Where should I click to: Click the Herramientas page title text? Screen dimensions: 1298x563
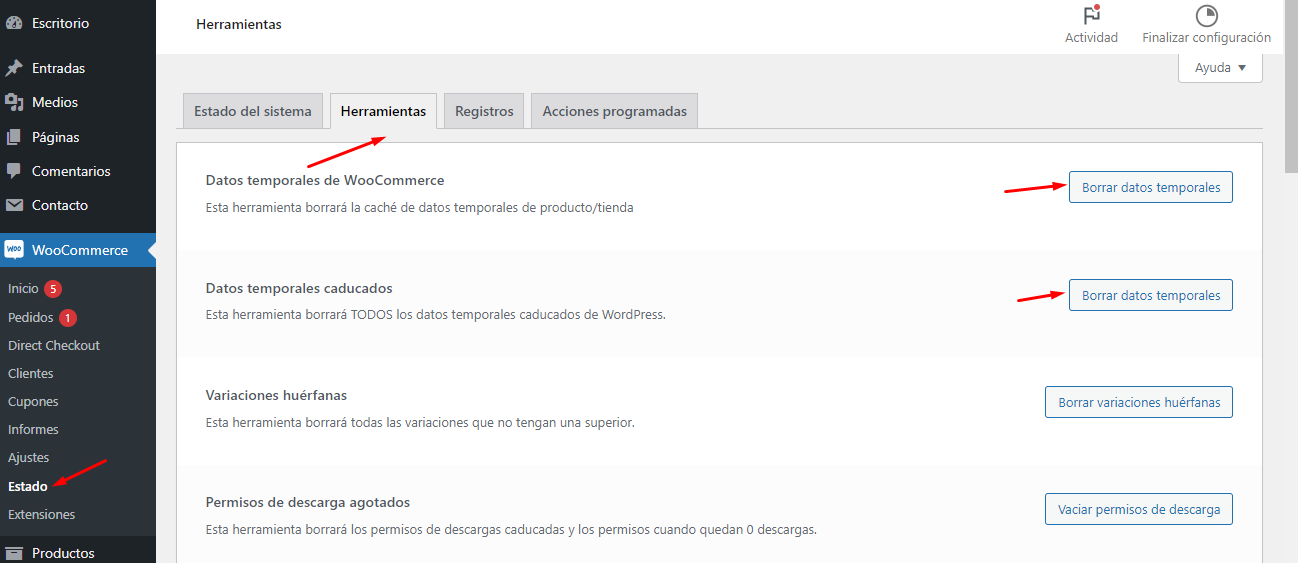coord(239,24)
